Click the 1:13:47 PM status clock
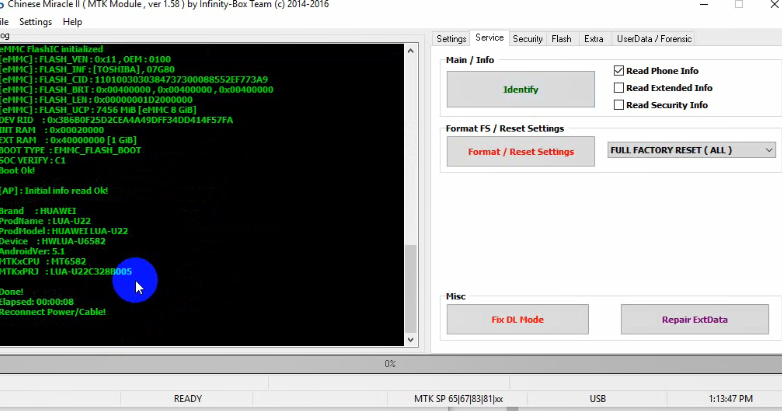The image size is (782, 411). 731,399
